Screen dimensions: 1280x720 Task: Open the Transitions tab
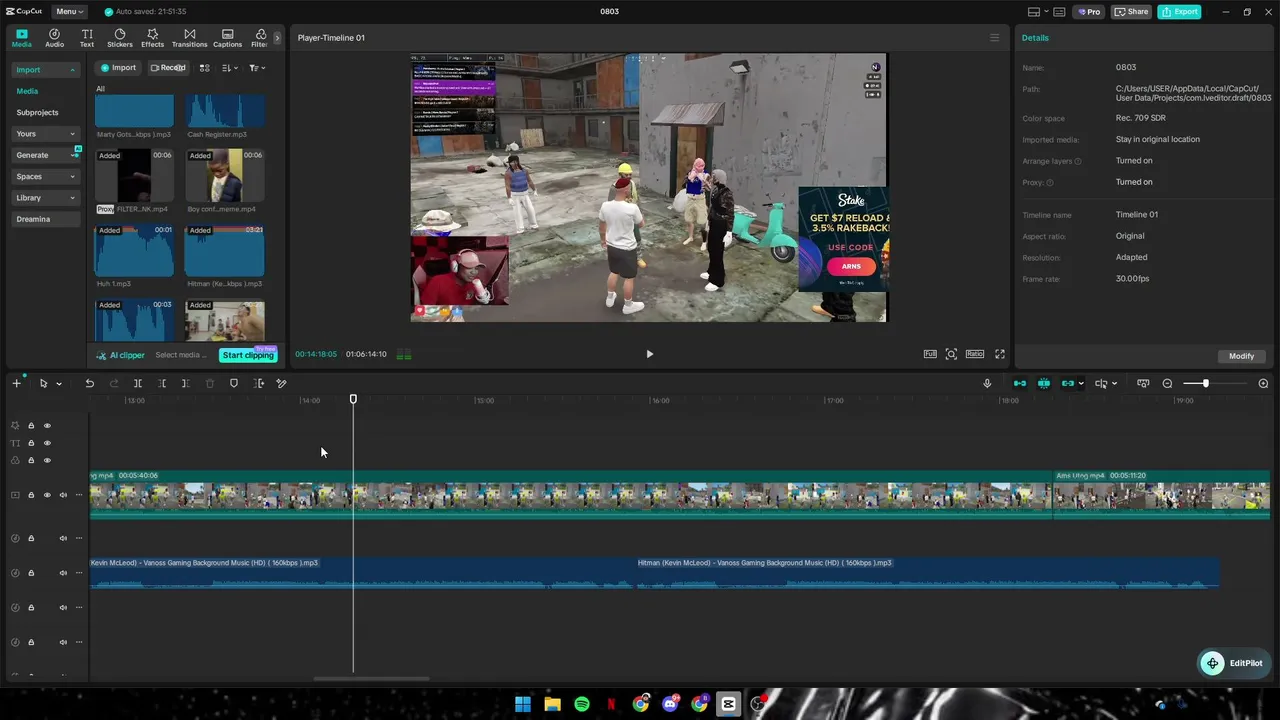(189, 38)
